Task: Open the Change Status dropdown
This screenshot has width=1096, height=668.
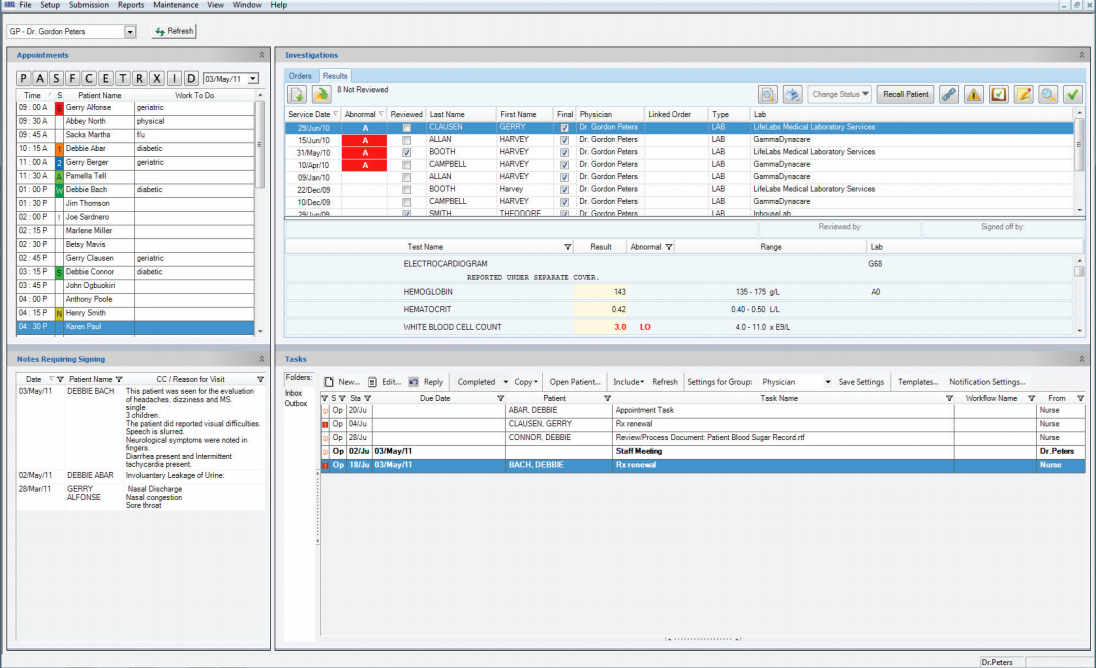Action: [x=840, y=94]
